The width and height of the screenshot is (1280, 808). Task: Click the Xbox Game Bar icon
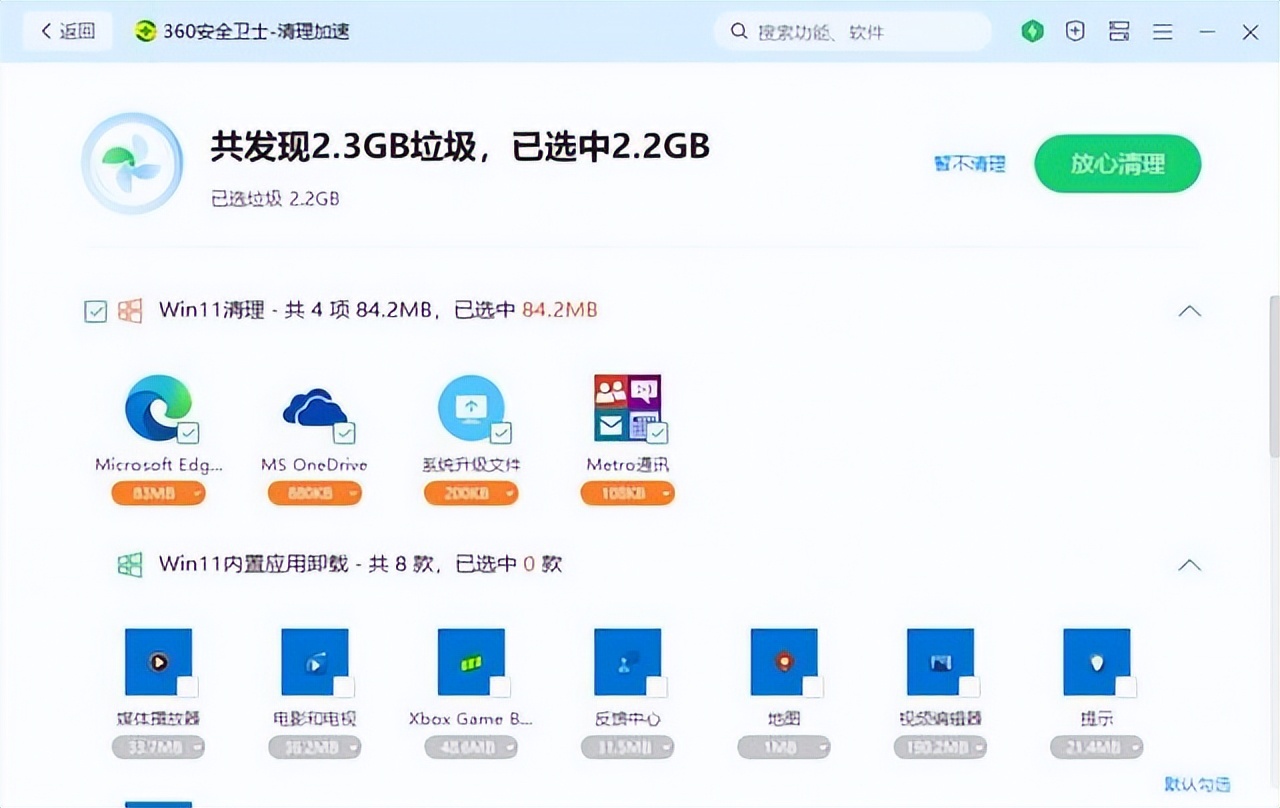tap(471, 660)
